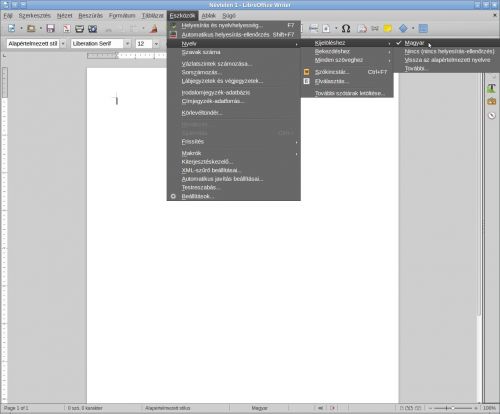Click Magyar language in status bar
The width and height of the screenshot is (500, 414).
tap(259, 408)
